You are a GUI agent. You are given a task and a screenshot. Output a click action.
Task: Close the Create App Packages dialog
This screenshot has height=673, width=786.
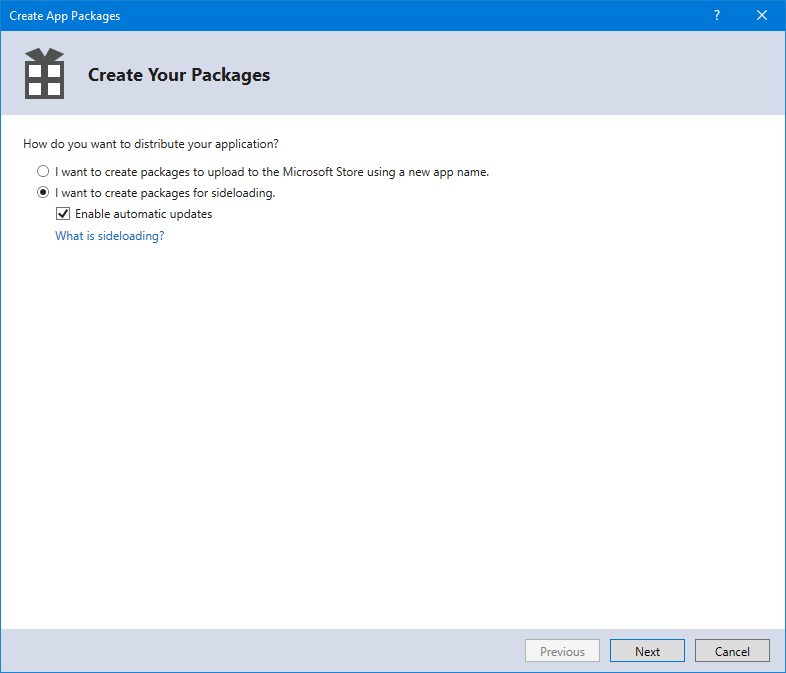tap(762, 15)
